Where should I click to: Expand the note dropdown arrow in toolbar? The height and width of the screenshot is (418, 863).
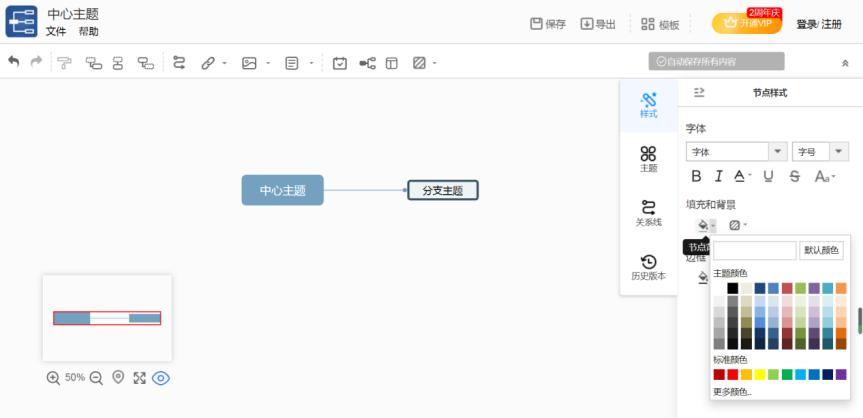pyautogui.click(x=311, y=63)
